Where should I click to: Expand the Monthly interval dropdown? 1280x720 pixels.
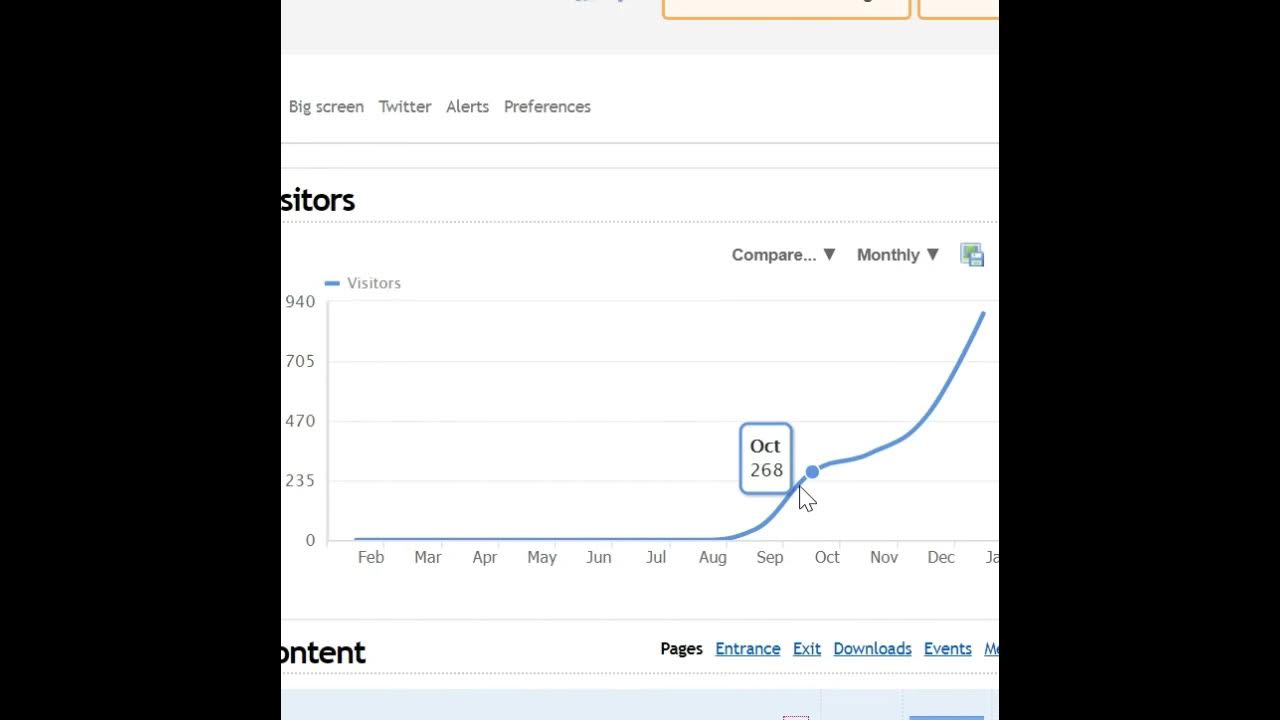click(x=897, y=255)
